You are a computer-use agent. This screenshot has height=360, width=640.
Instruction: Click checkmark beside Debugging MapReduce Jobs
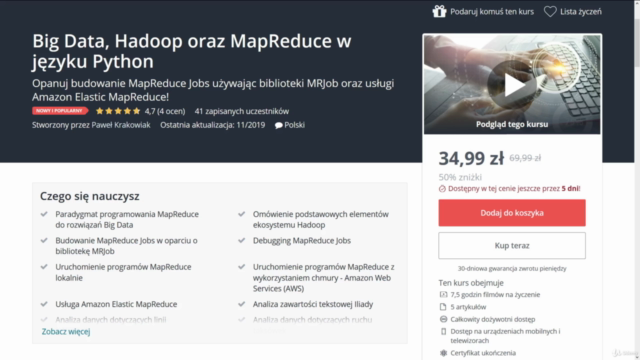pos(242,240)
